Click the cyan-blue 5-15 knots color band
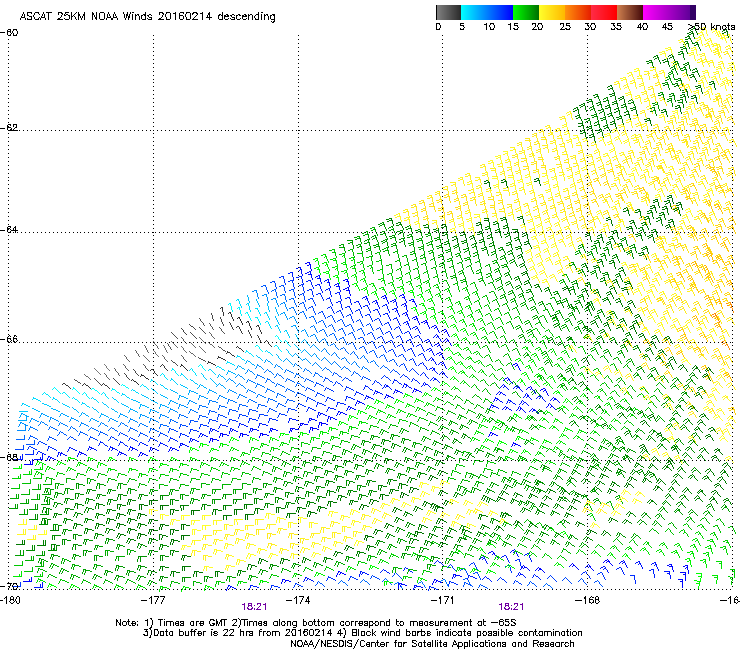 [487, 12]
